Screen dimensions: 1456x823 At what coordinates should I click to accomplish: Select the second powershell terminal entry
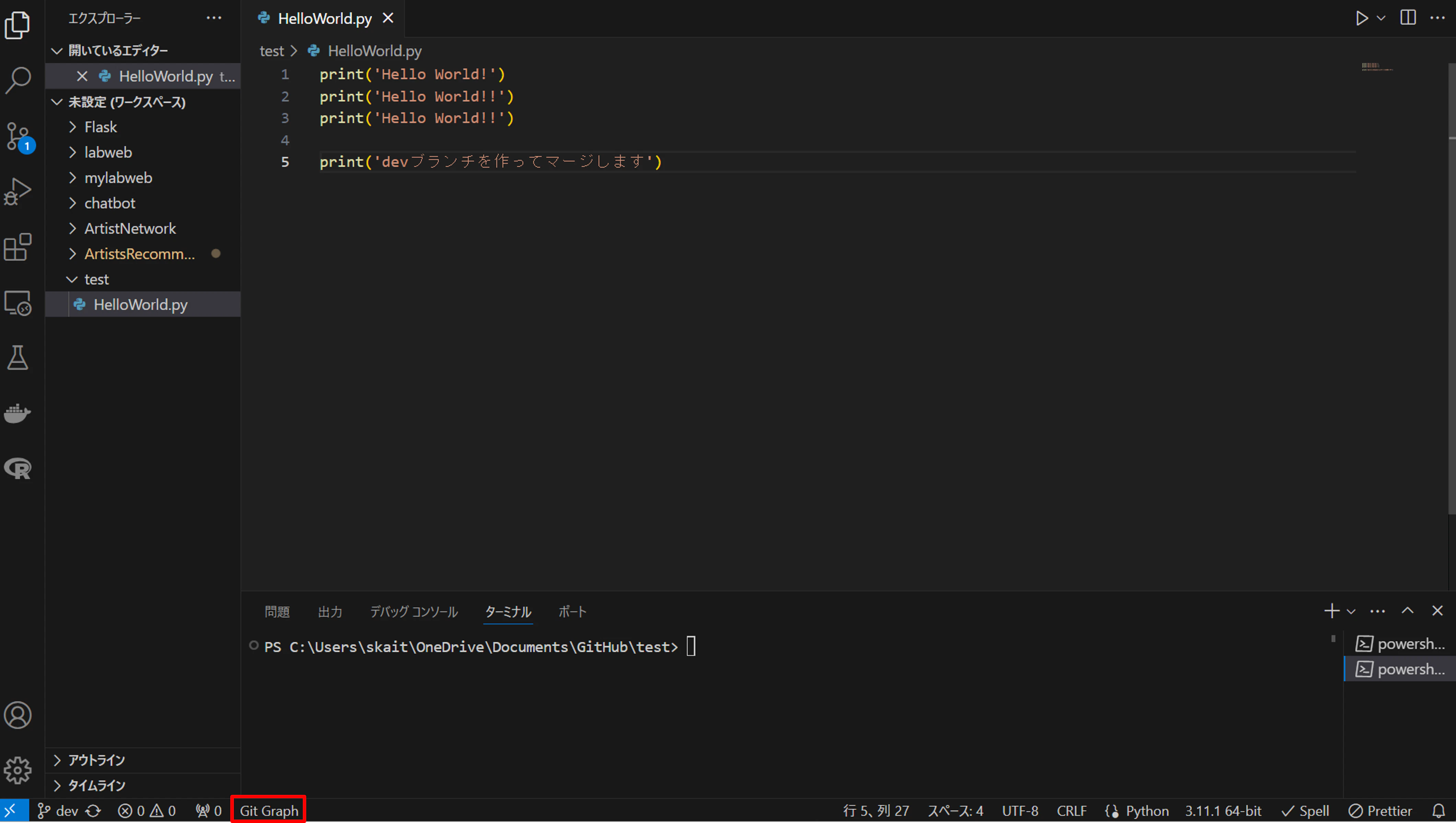(1399, 669)
